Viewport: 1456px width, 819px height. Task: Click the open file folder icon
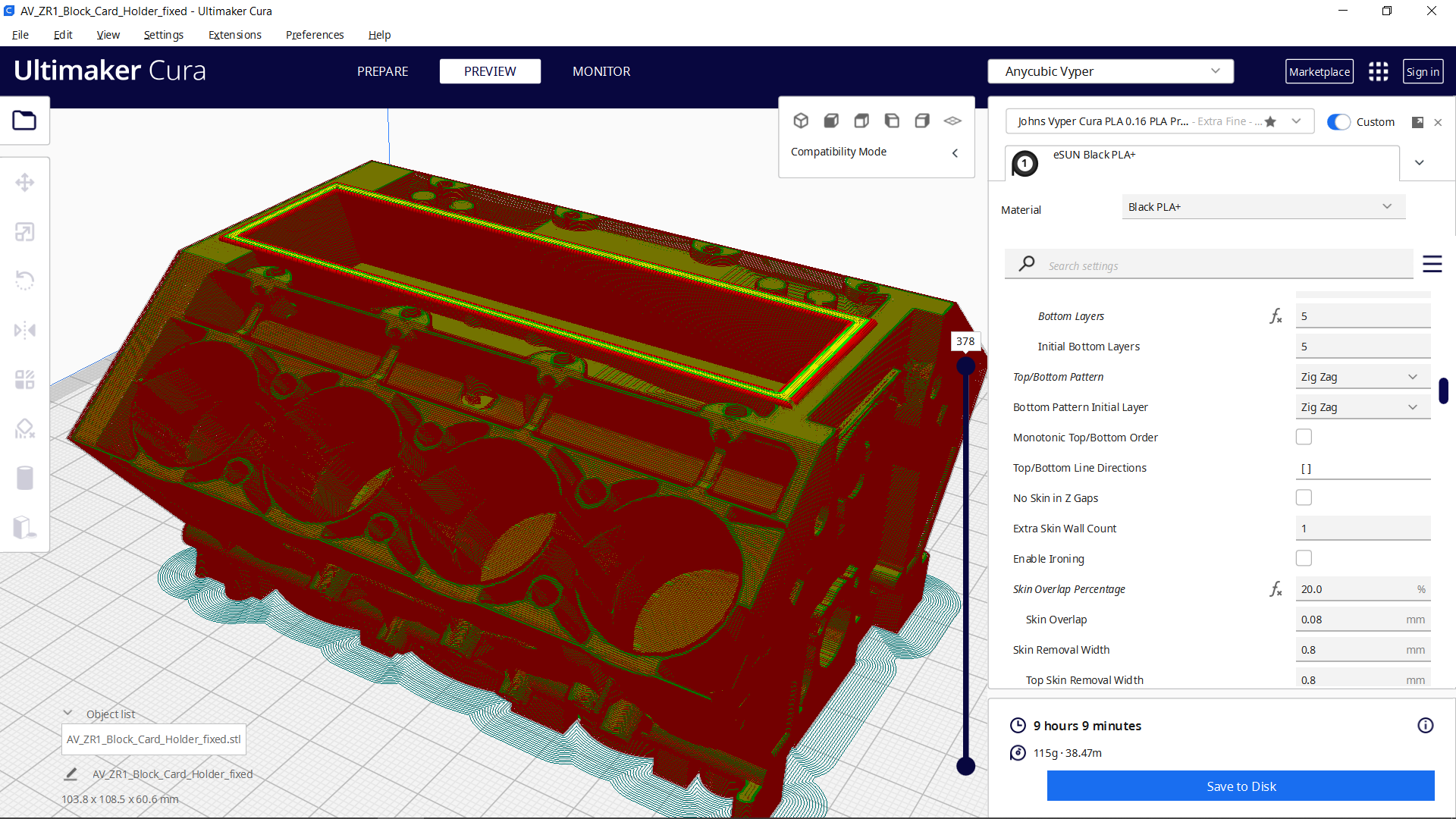coord(25,120)
